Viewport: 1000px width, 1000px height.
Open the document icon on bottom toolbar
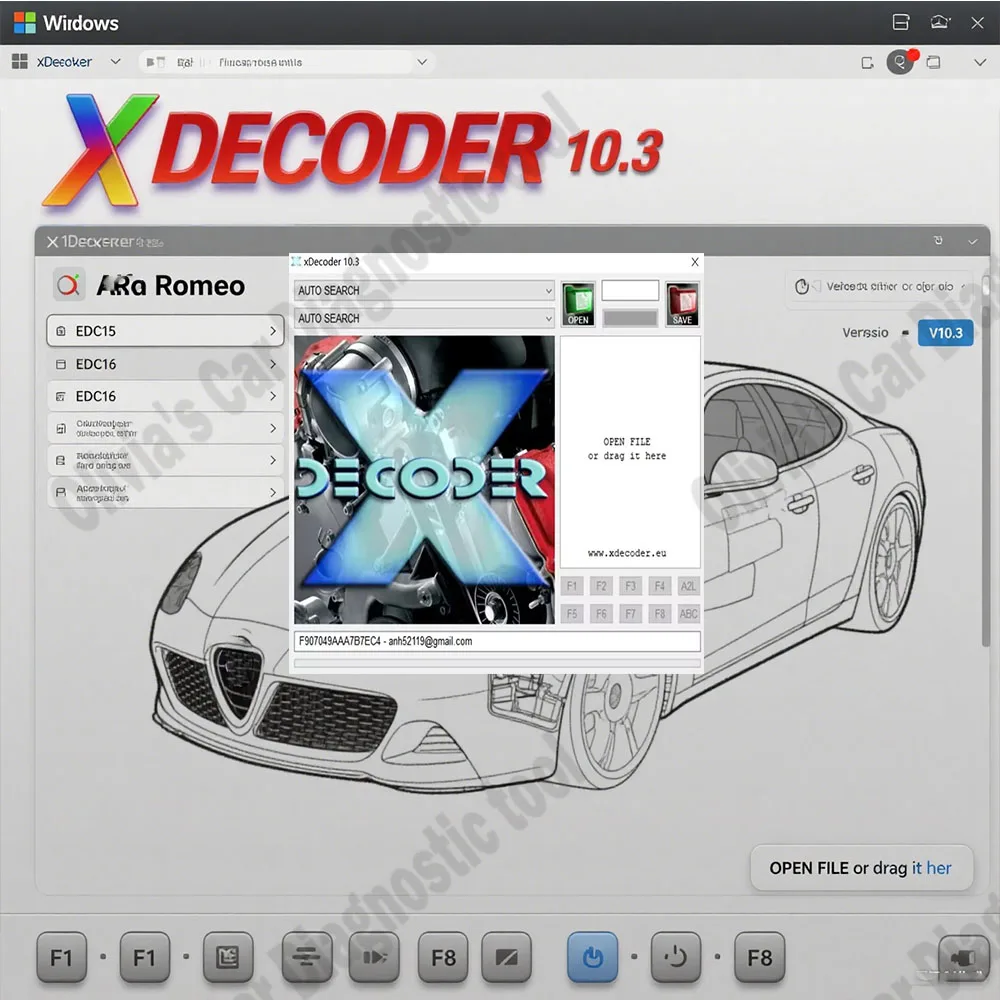[228, 957]
